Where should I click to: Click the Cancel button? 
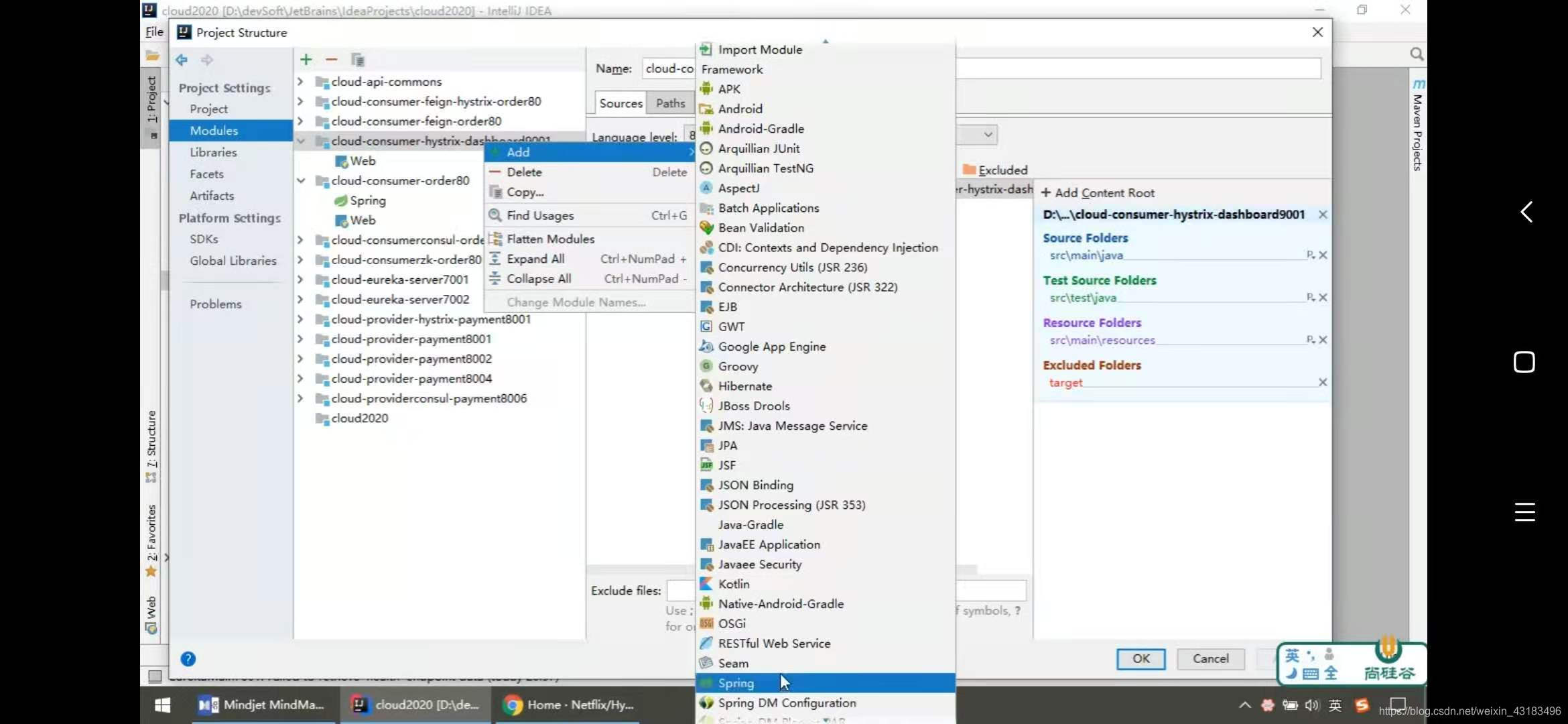[x=1210, y=659]
